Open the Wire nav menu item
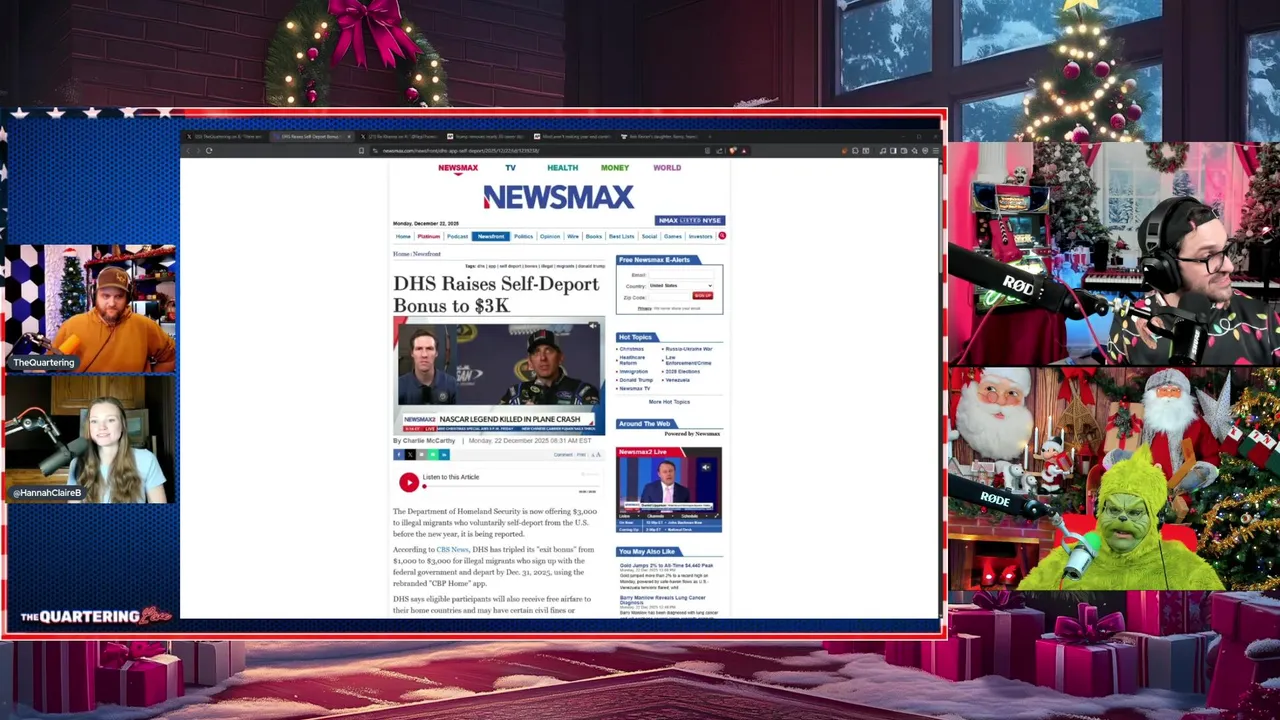Viewport: 1280px width, 720px height. click(x=573, y=236)
